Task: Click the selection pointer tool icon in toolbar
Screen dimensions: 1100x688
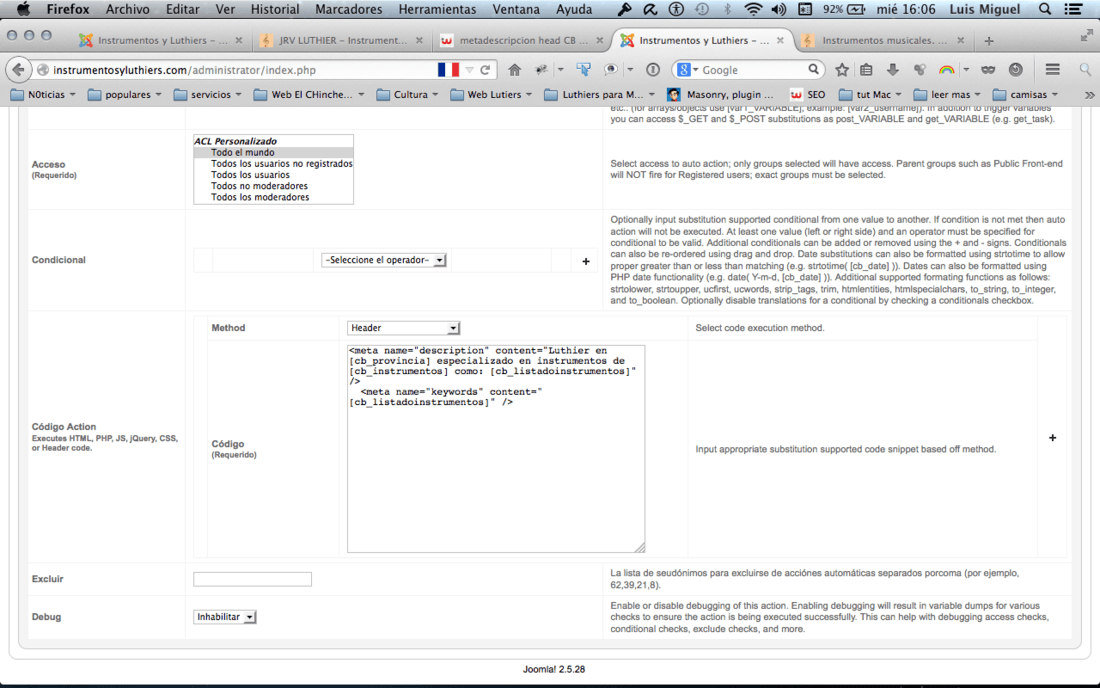Action: tap(583, 69)
